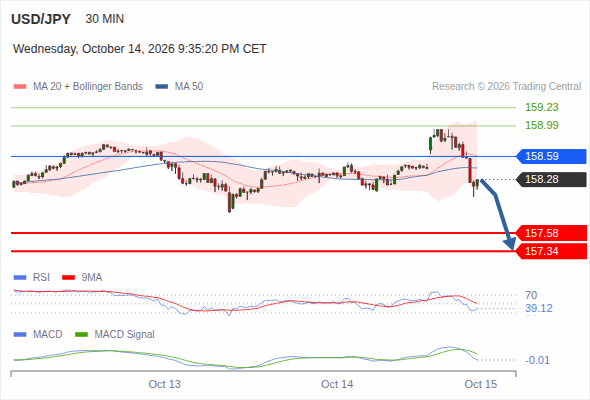Click the RSI value 39.12

click(539, 309)
